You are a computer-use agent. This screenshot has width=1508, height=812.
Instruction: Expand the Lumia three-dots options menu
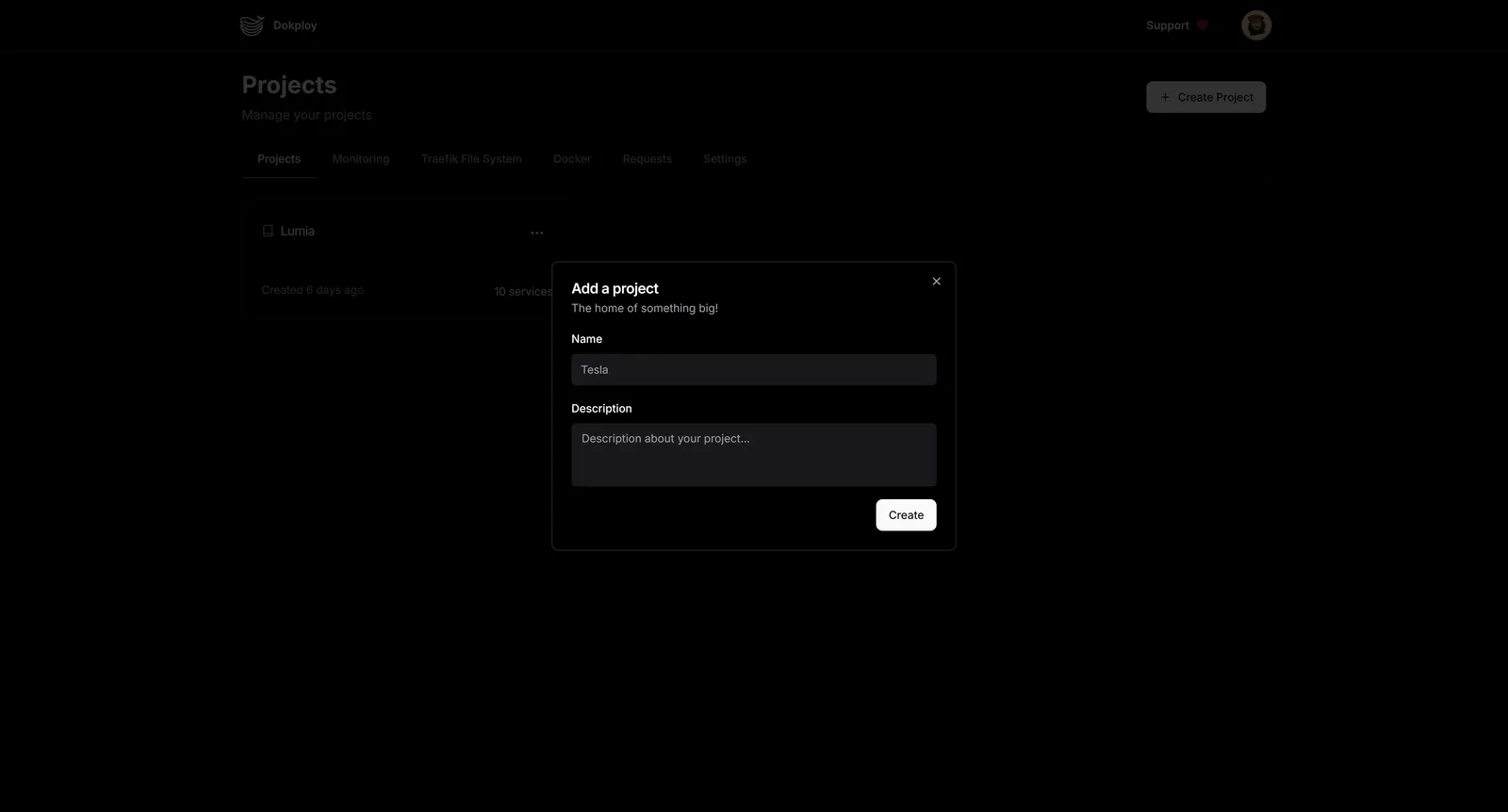pyautogui.click(x=536, y=233)
